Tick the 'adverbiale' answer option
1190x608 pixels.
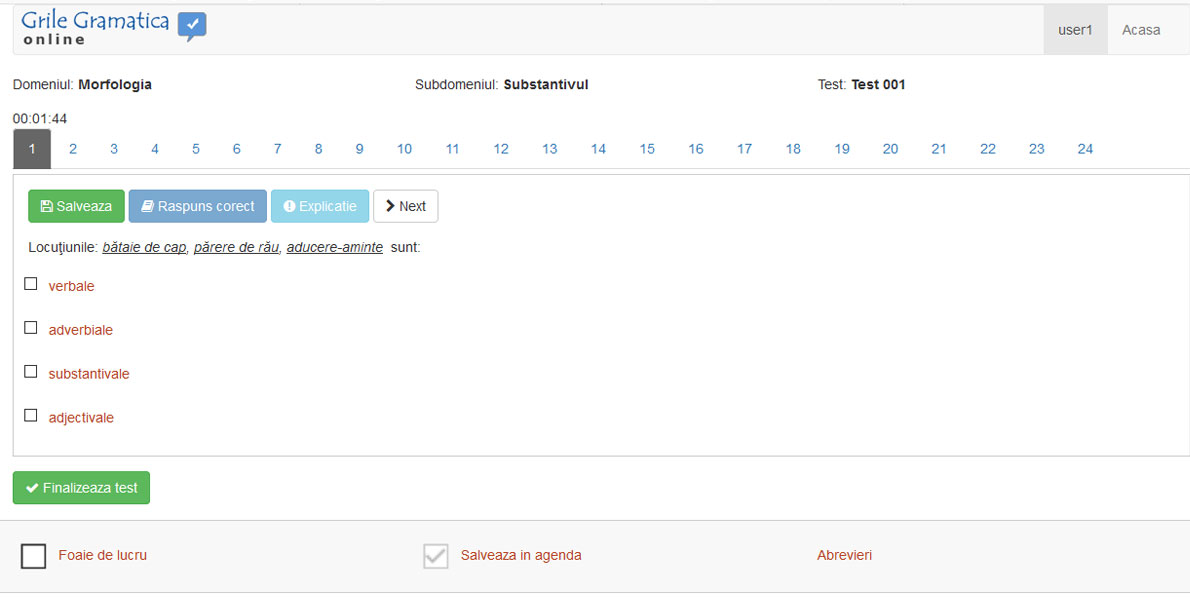pyautogui.click(x=31, y=328)
